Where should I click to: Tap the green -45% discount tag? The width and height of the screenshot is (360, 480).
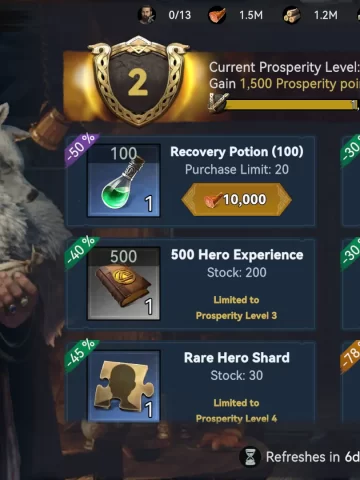click(x=82, y=355)
